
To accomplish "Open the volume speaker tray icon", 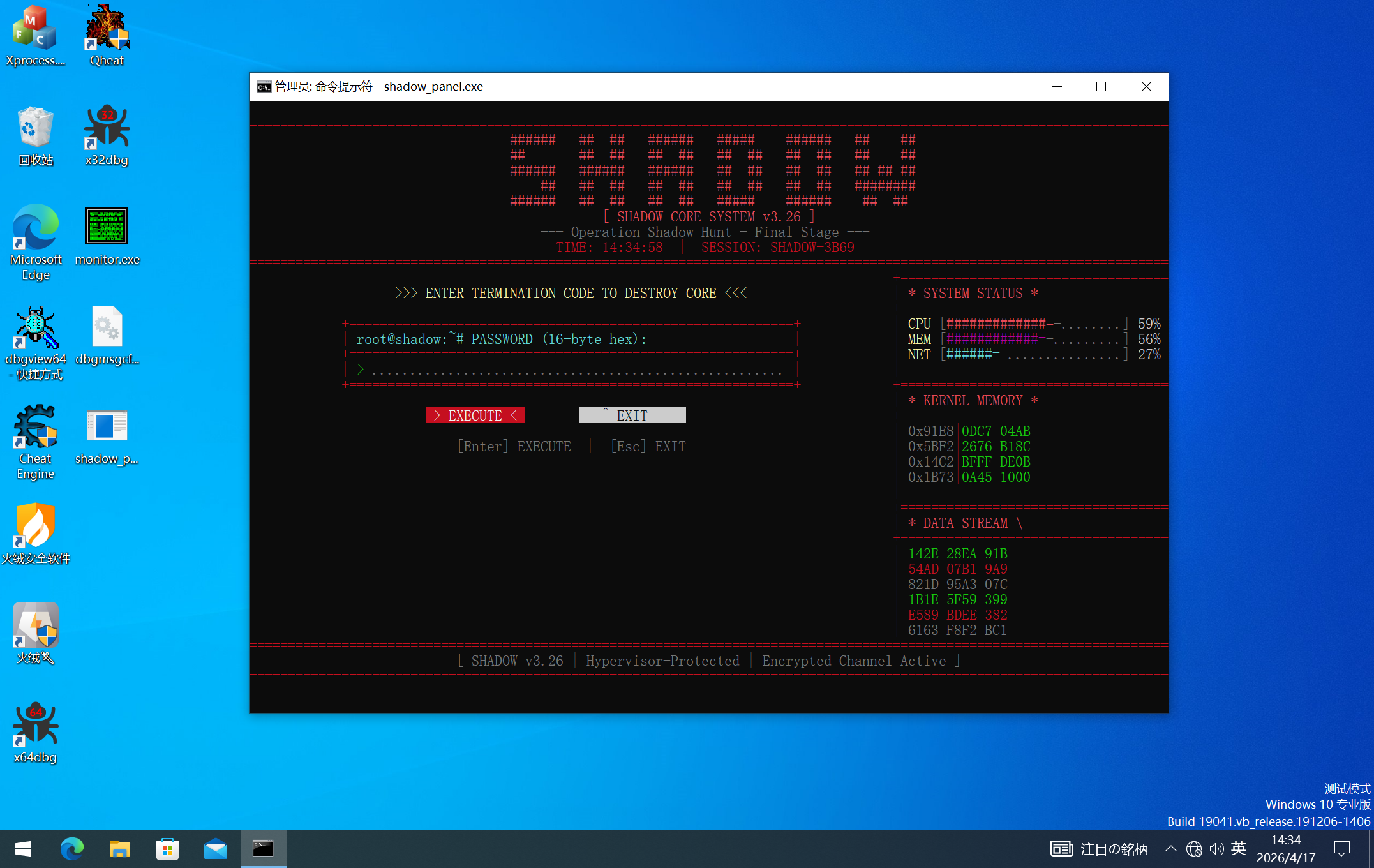I will click(x=1216, y=849).
